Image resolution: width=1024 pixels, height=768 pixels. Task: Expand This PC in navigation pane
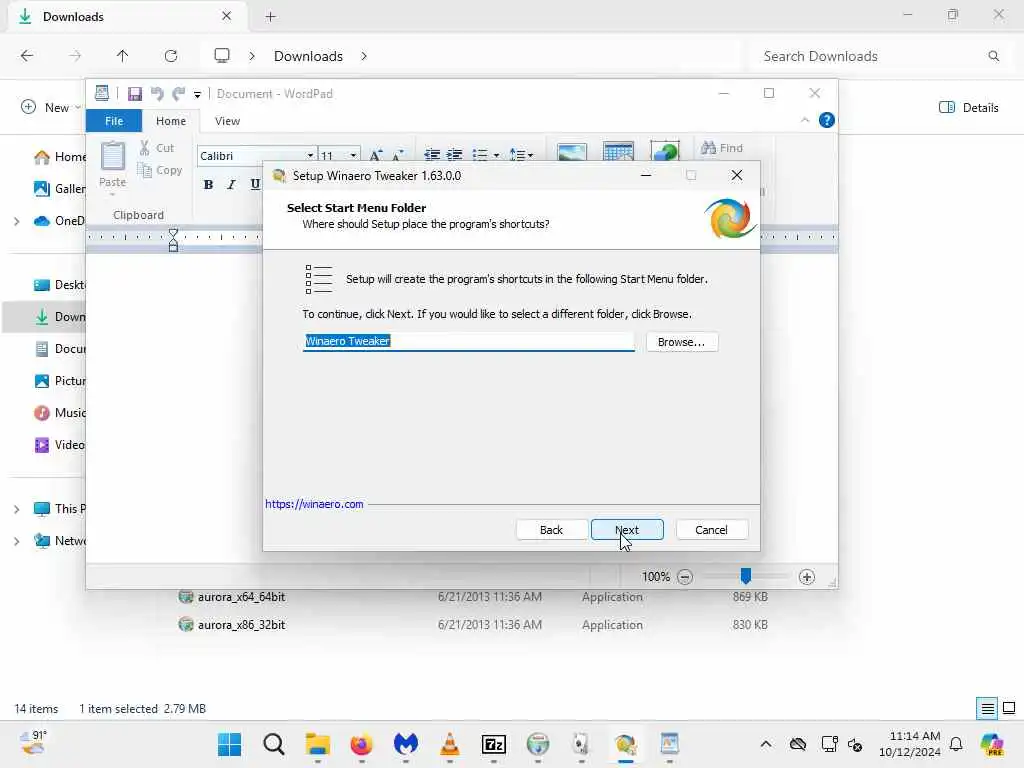[x=16, y=509]
